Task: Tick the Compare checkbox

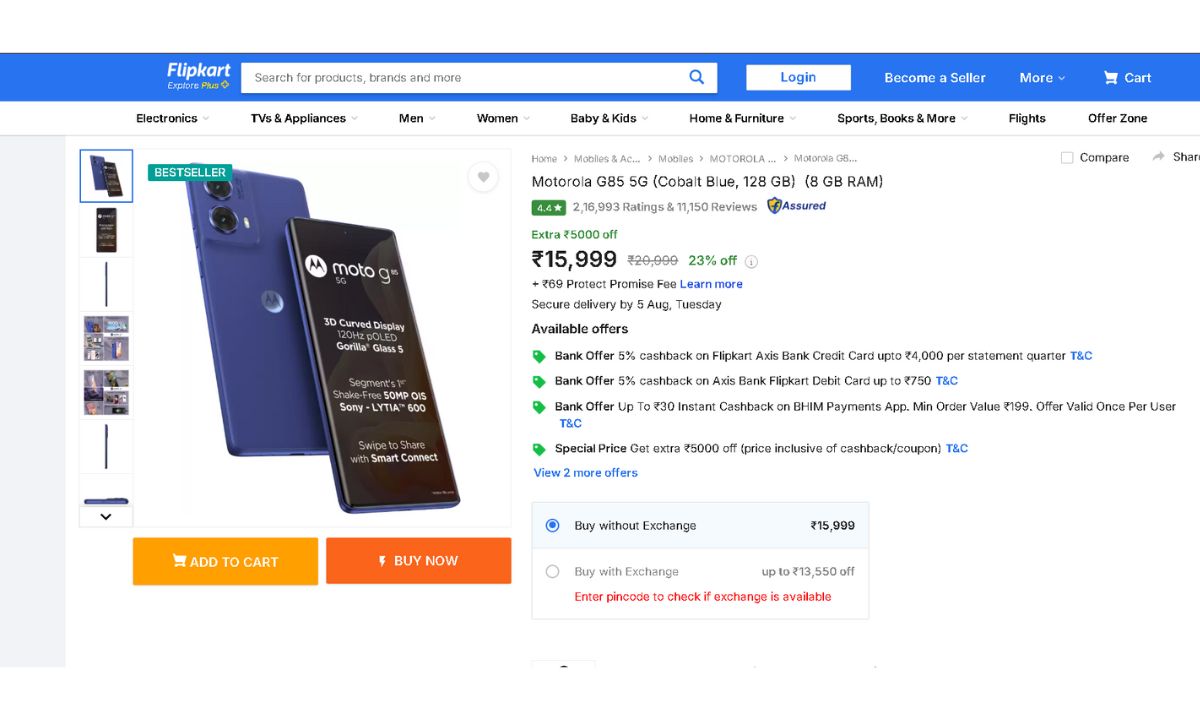Action: [x=1067, y=158]
